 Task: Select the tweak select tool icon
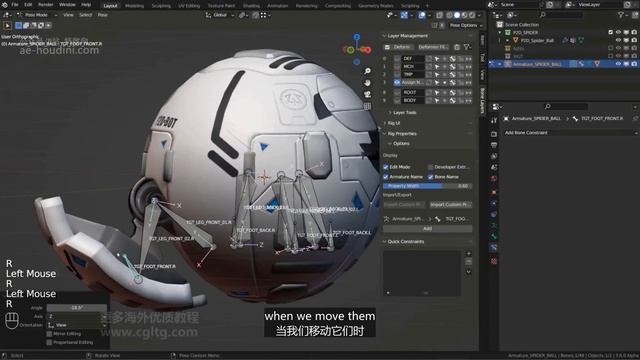7,25
